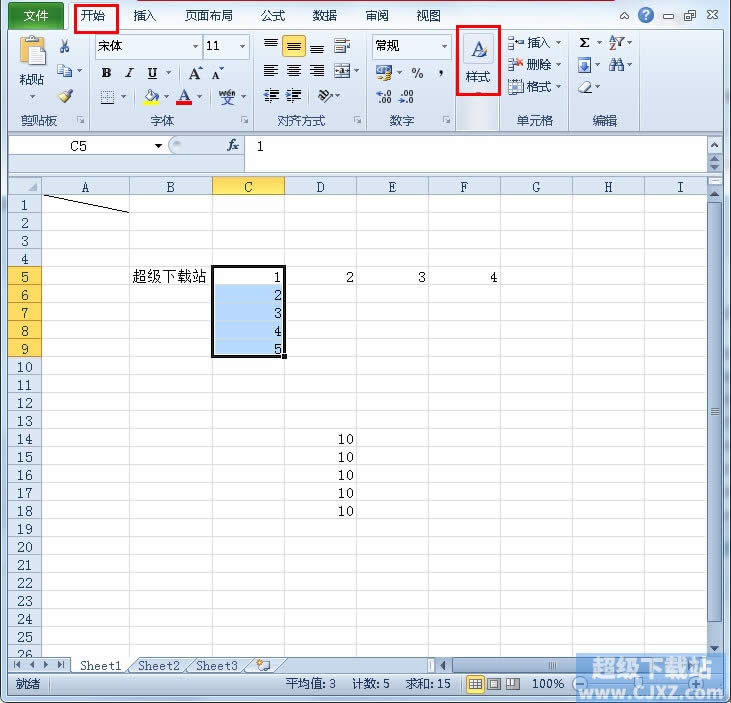This screenshot has height=703, width=731.
Task: Open the 对齐方式 dialog launcher
Action: pyautogui.click(x=357, y=120)
